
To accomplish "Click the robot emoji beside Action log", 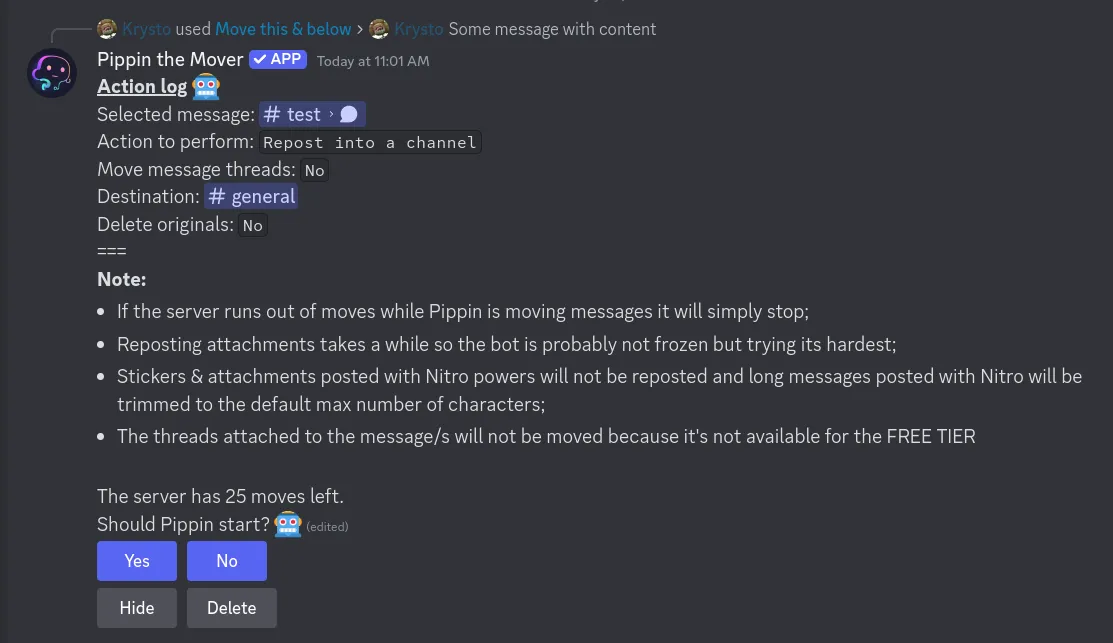I will click(206, 87).
